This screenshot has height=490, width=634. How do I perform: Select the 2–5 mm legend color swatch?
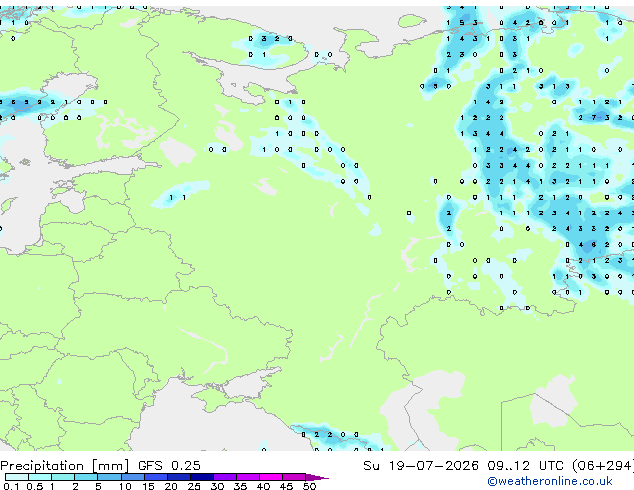[x=86, y=477]
